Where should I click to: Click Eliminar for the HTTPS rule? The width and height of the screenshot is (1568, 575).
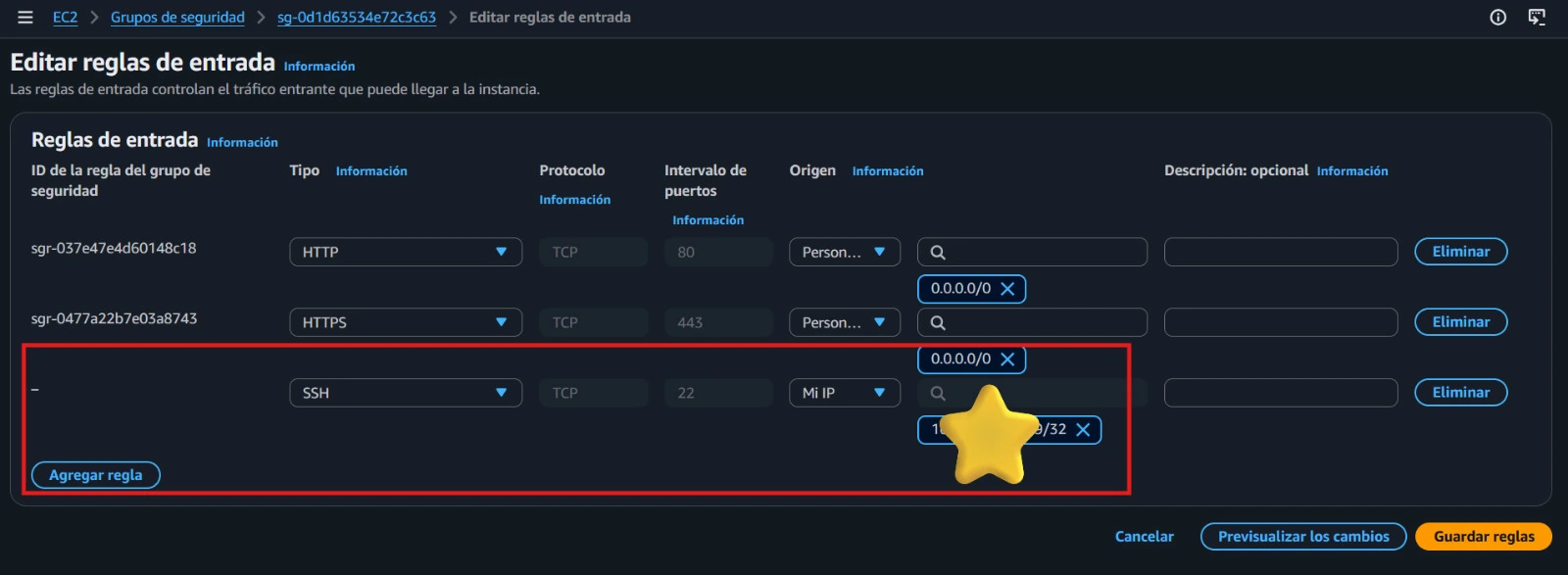[1461, 322]
